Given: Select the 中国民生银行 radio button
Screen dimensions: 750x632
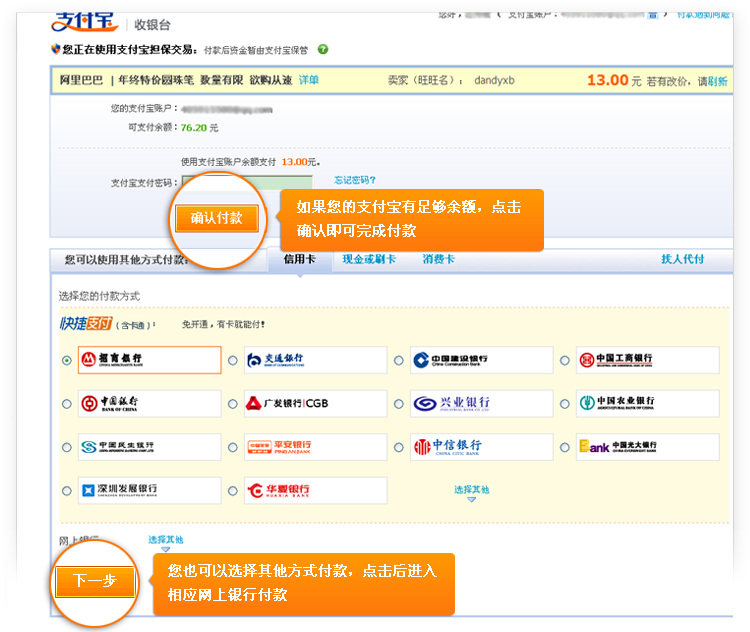Looking at the screenshot, I should click(x=67, y=447).
